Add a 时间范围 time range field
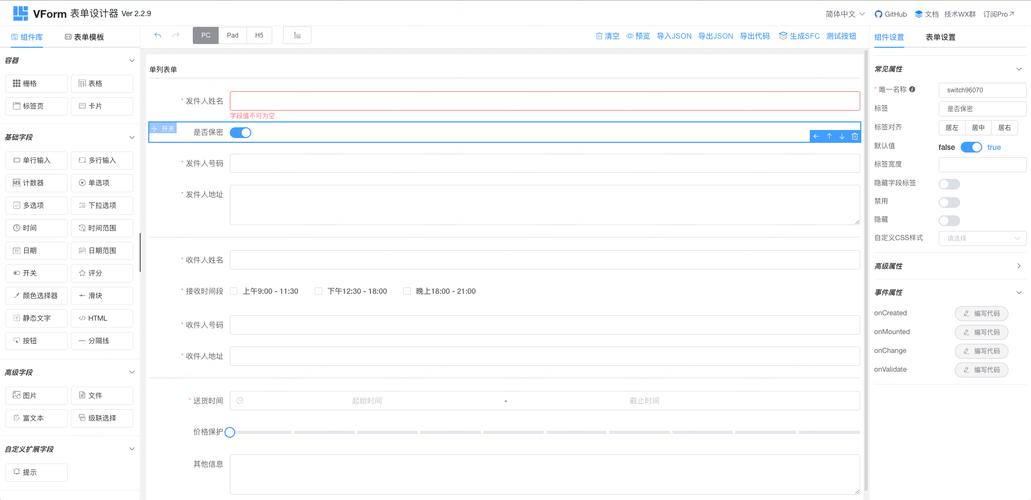The width and height of the screenshot is (1031, 500). (102, 228)
